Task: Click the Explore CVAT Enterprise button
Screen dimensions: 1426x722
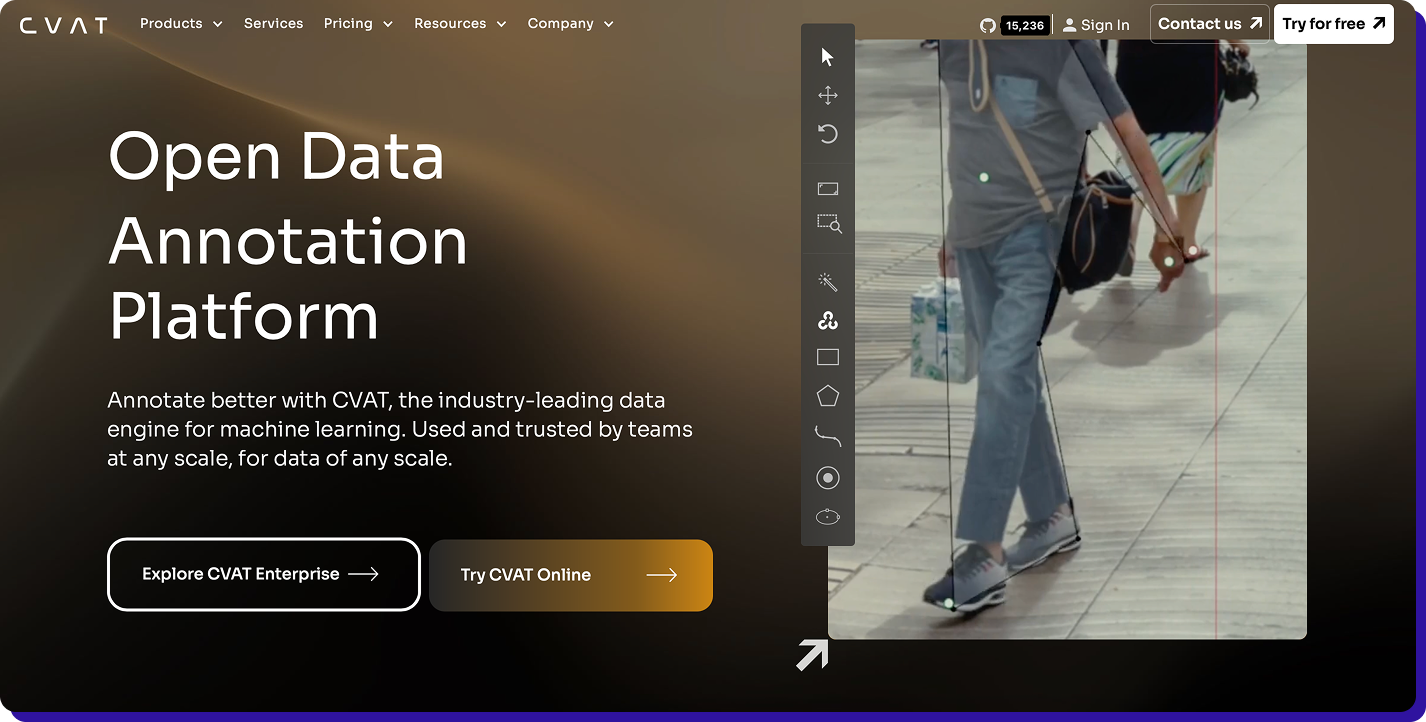Action: (263, 574)
